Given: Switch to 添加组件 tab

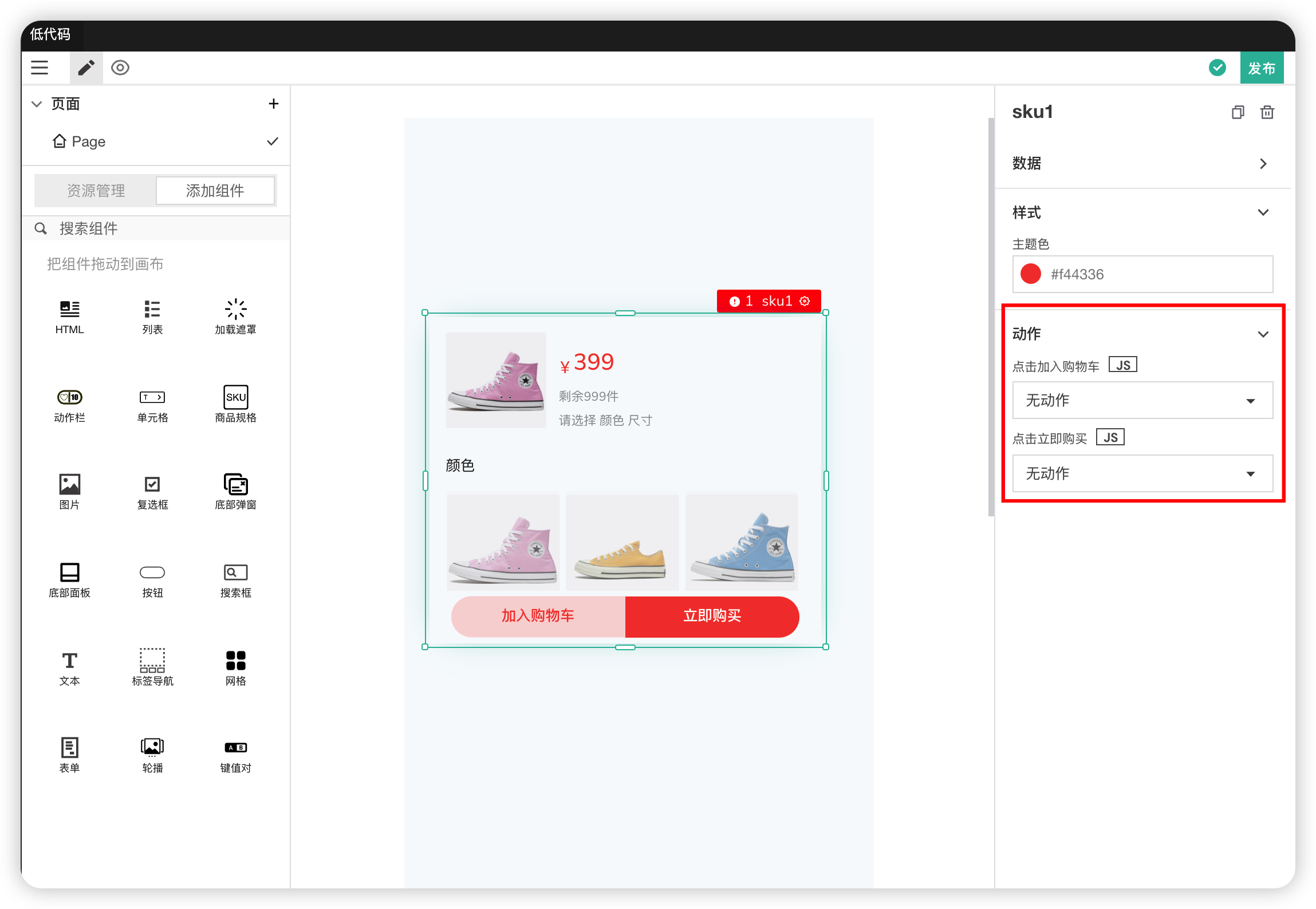Looking at the screenshot, I should pos(215,191).
